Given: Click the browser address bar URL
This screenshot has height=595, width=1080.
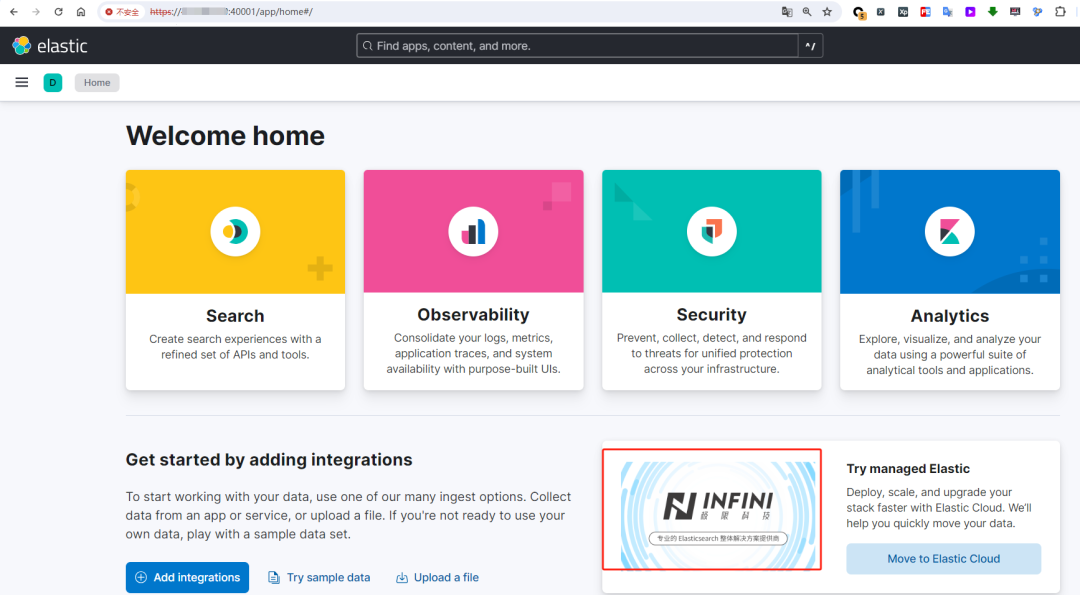Looking at the screenshot, I should click(231, 12).
